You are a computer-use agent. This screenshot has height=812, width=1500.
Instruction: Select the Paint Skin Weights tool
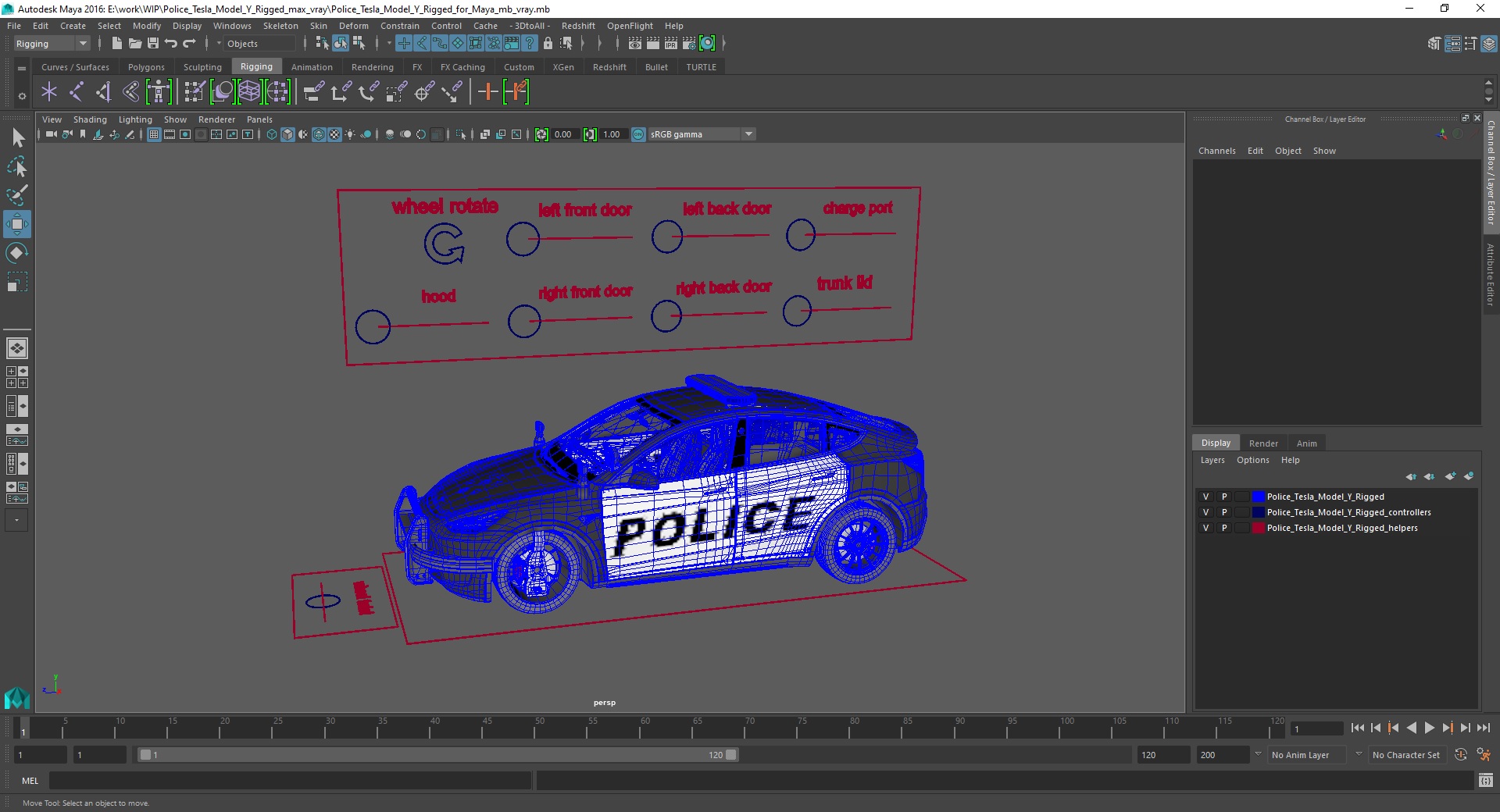click(194, 92)
